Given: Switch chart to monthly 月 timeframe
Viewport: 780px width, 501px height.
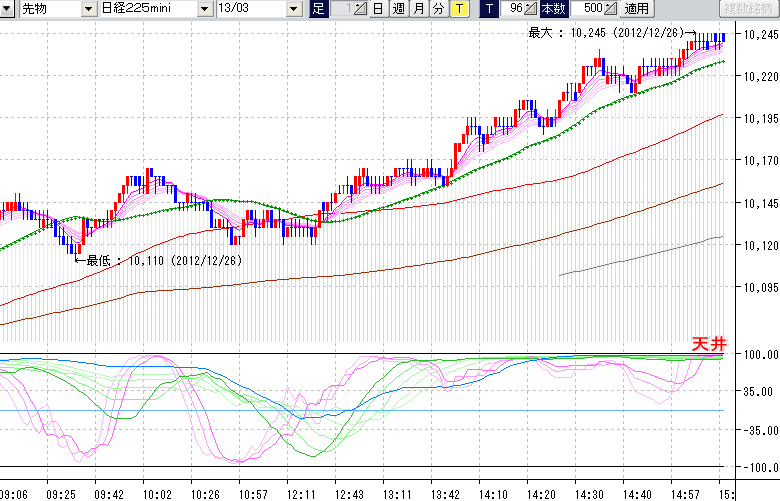Looking at the screenshot, I should [x=418, y=9].
